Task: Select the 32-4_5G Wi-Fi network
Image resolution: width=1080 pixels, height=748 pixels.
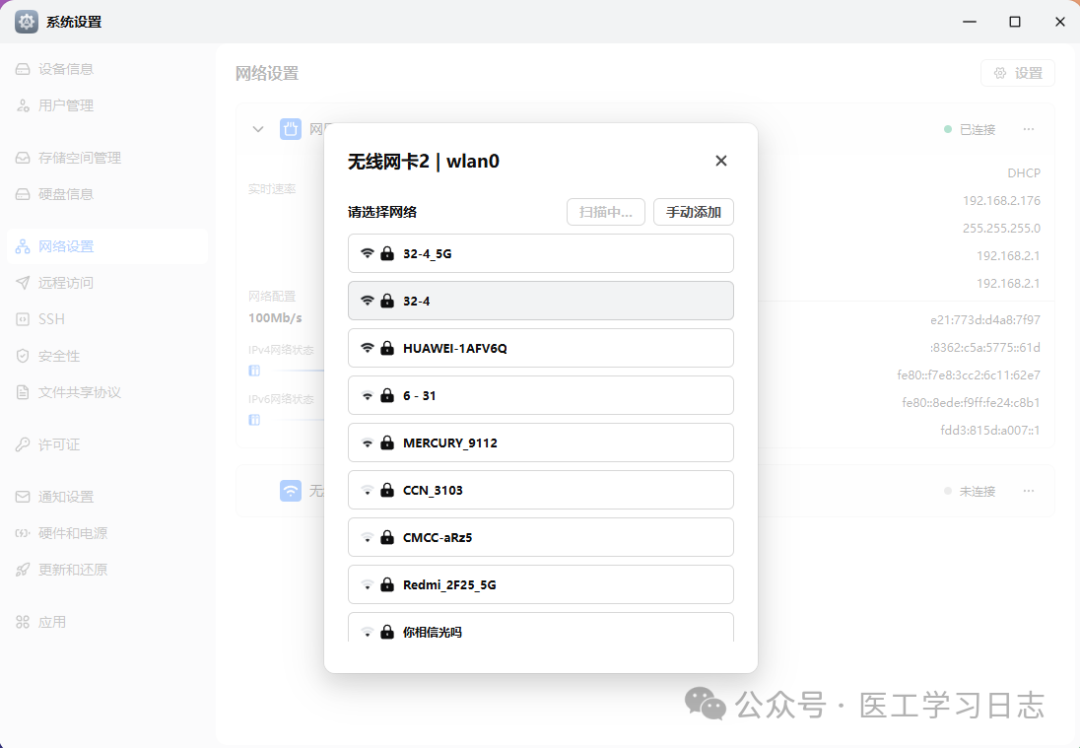Action: click(540, 254)
